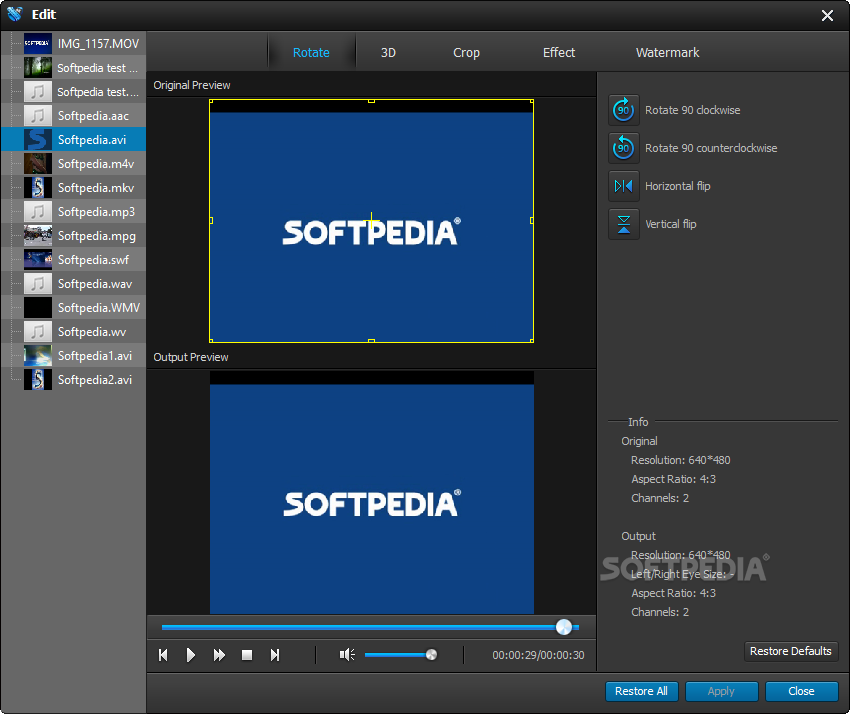Click the music note icon for Softpedia.wav
Image resolution: width=850 pixels, height=714 pixels.
(38, 284)
